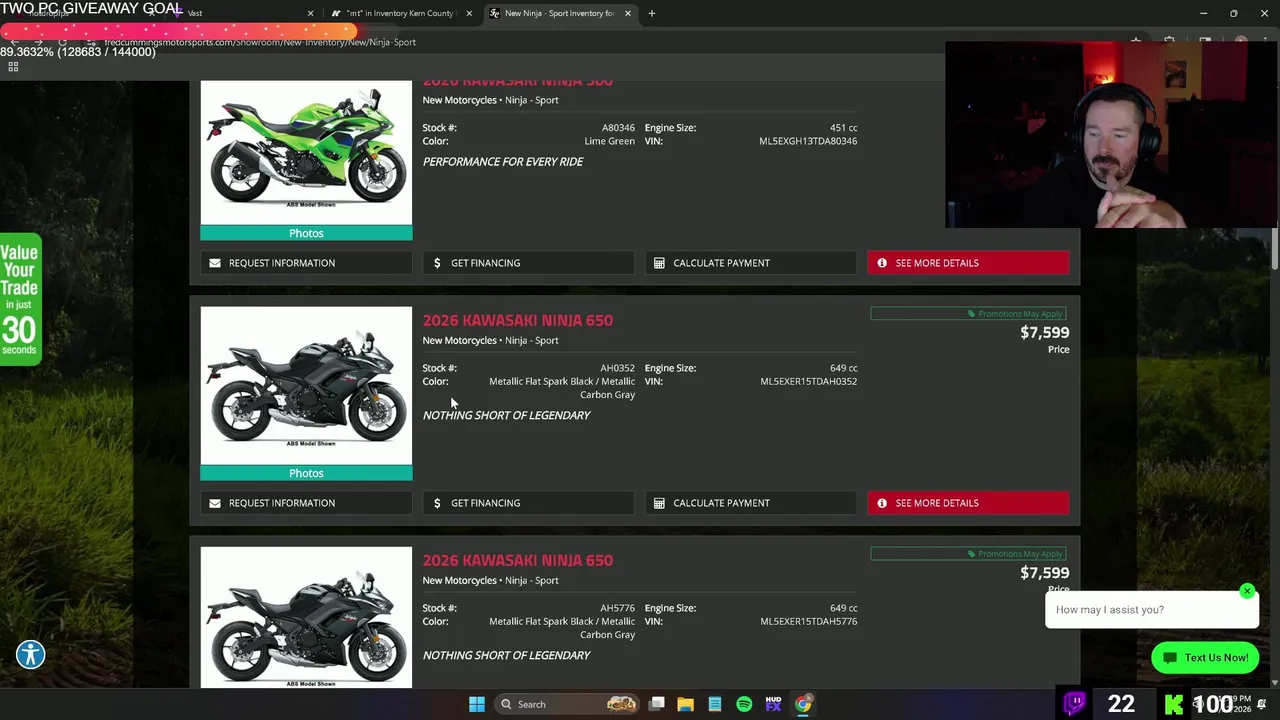
Task: See more details for Lime Green Ninja
Action: pos(968,263)
